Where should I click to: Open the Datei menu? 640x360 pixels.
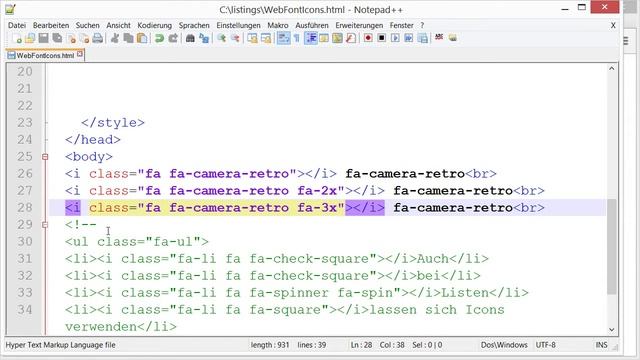(17, 25)
